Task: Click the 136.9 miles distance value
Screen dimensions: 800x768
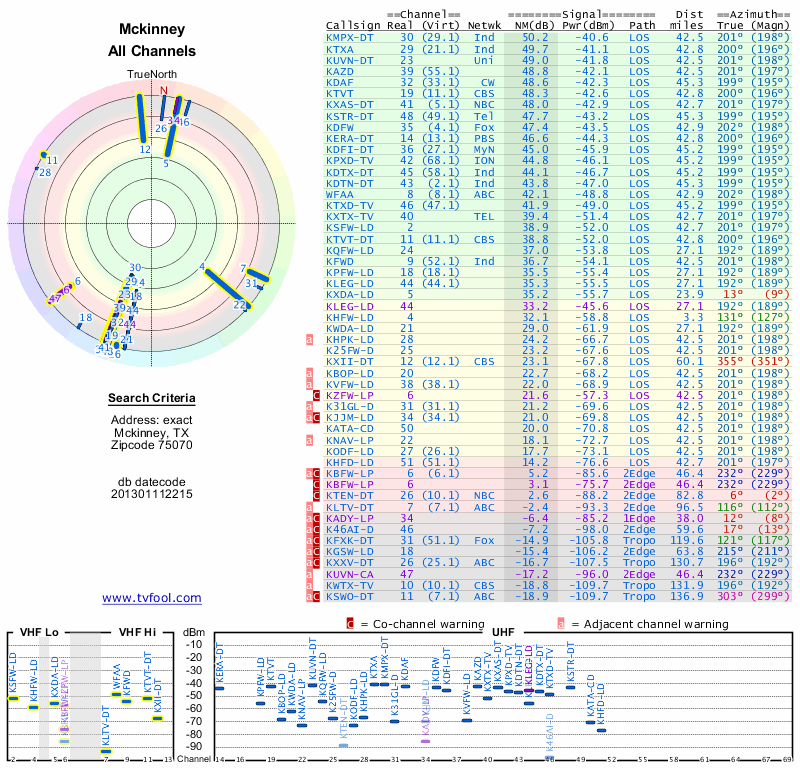Action: (x=686, y=597)
